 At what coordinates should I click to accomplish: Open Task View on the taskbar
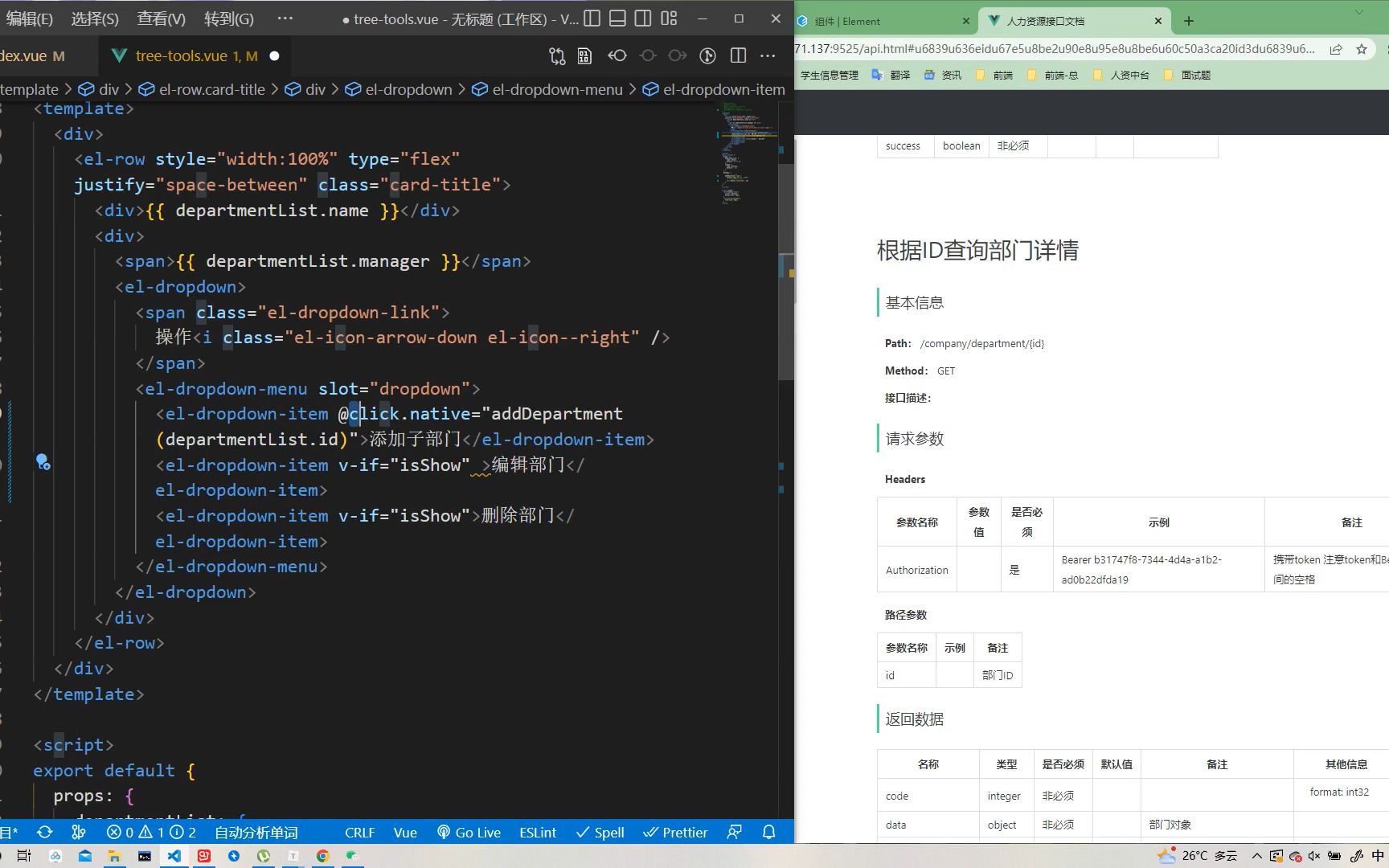[24, 856]
